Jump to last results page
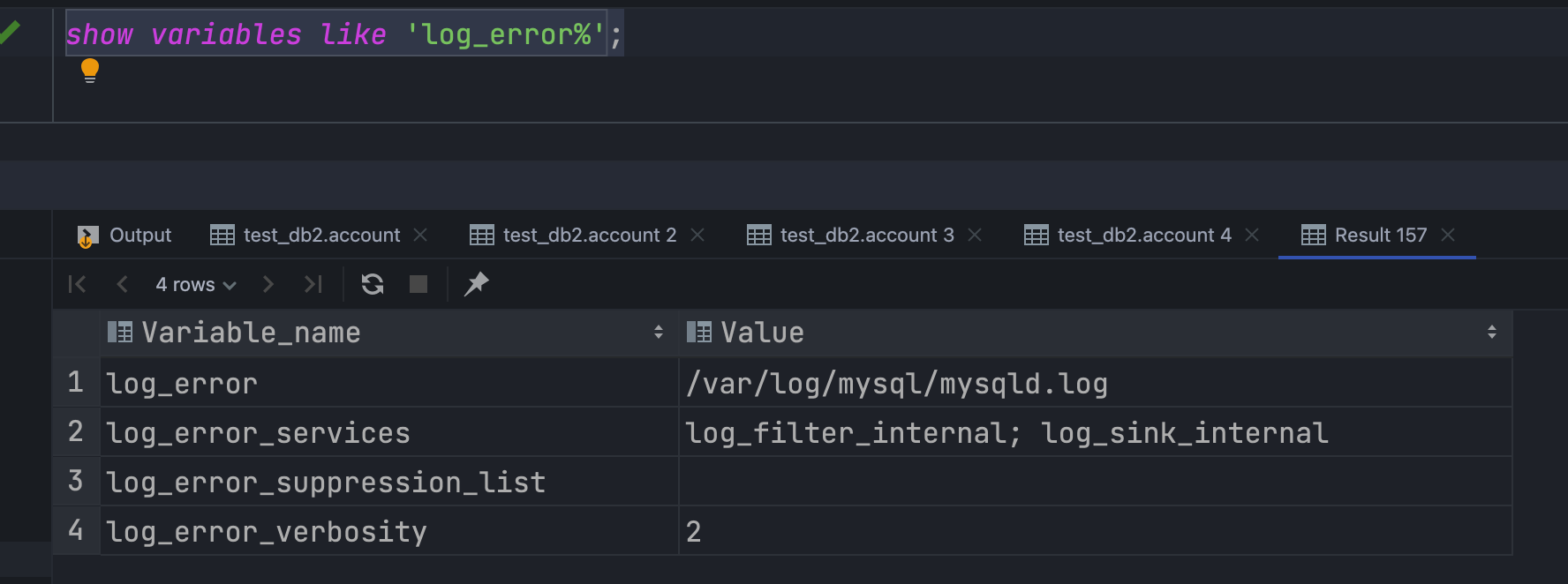The height and width of the screenshot is (584, 1568). pyautogui.click(x=313, y=284)
